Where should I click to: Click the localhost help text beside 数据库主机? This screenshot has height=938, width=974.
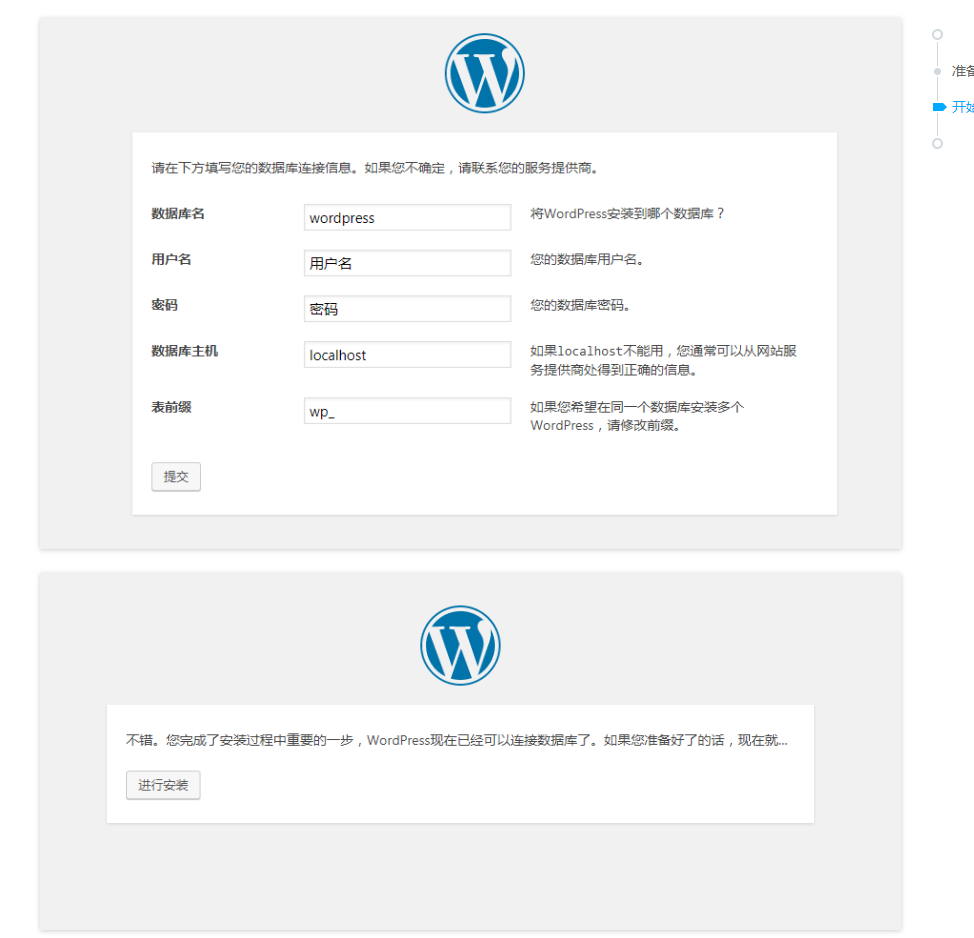click(663, 360)
